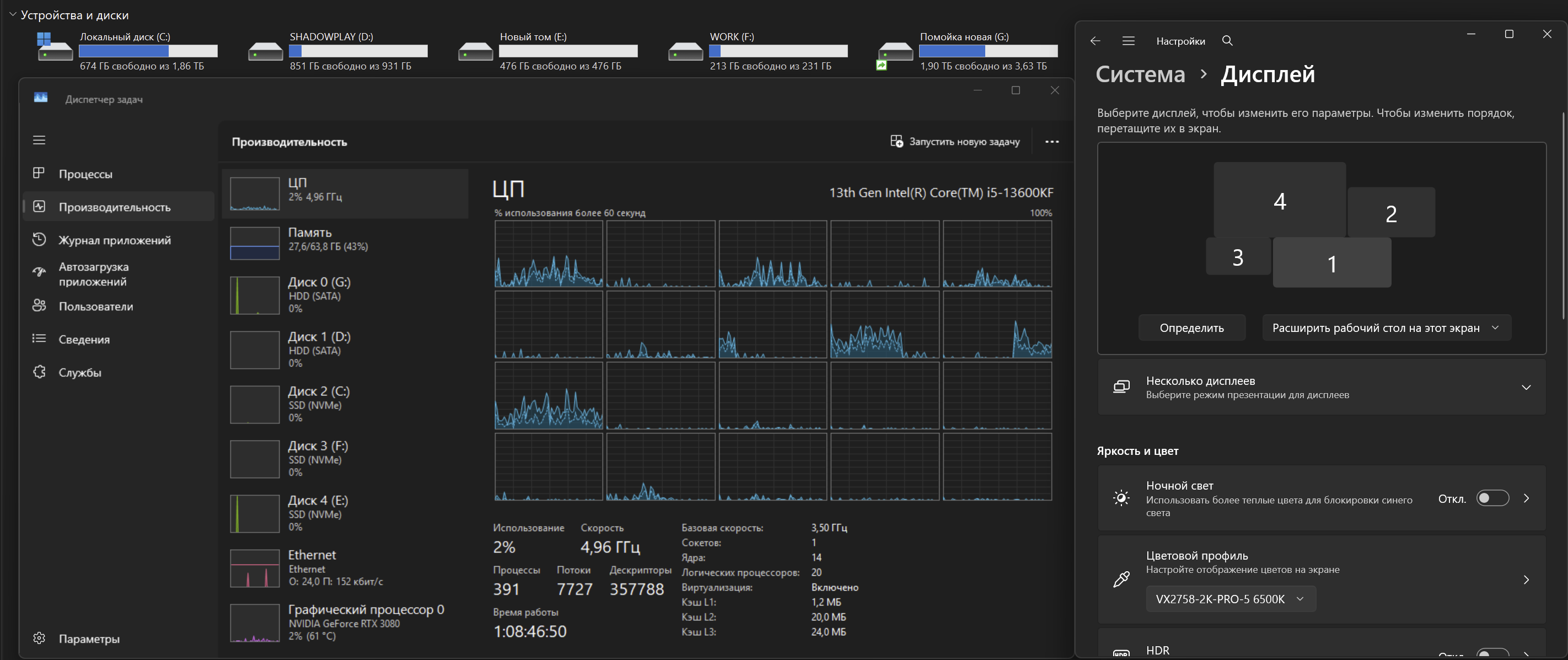Viewport: 1568px width, 660px height.
Task: Click System in the breadcrumb
Action: 1140,74
